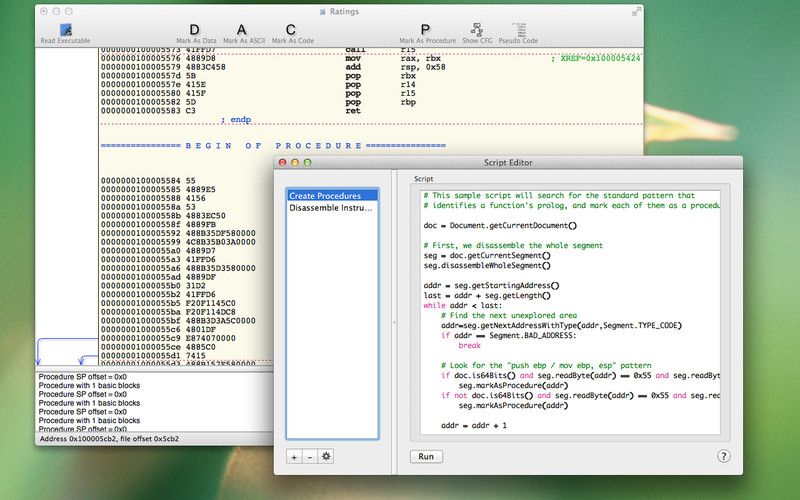800x500 pixels.
Task: Mark selection as Data with D icon
Action: (x=194, y=30)
